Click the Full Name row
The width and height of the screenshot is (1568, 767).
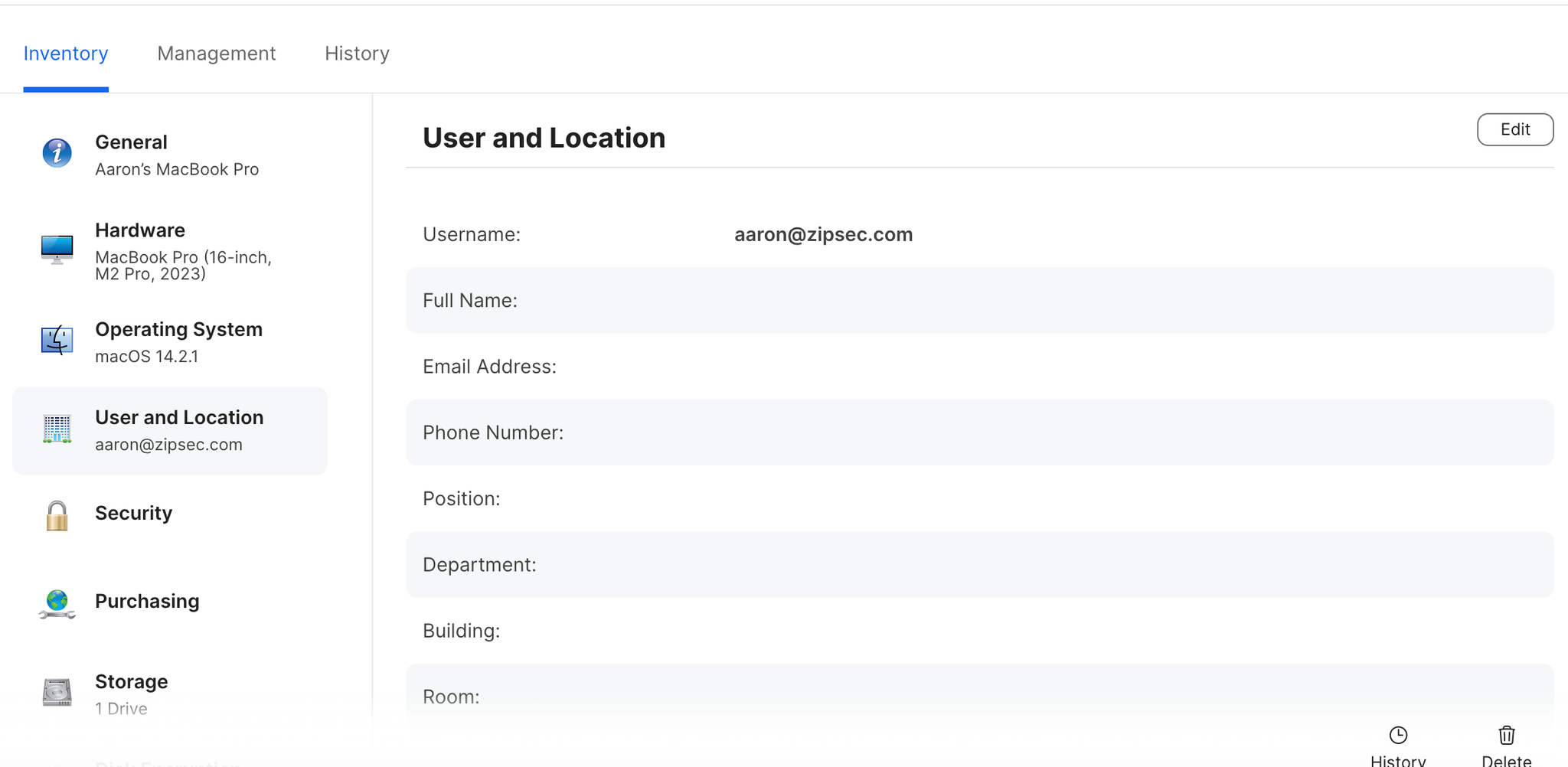(979, 301)
